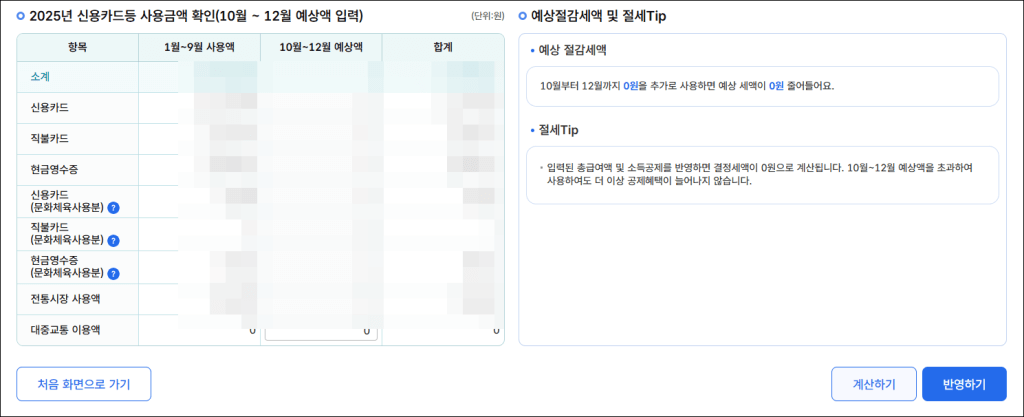Click help icon next to 신용카드 (문화체육사용분)
This screenshot has width=1024, height=417.
tap(114, 208)
